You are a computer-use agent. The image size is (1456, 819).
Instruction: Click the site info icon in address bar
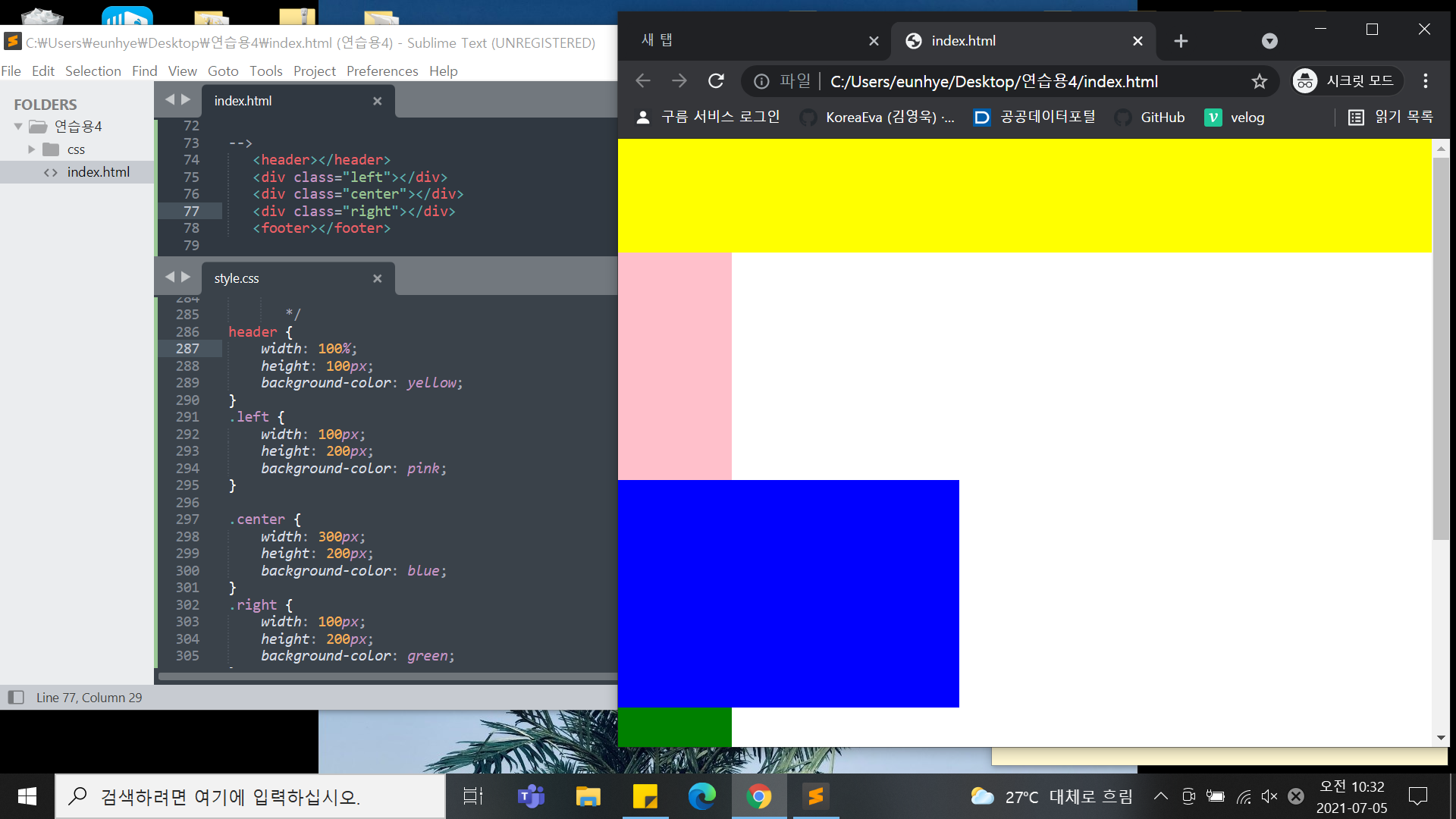pyautogui.click(x=761, y=81)
